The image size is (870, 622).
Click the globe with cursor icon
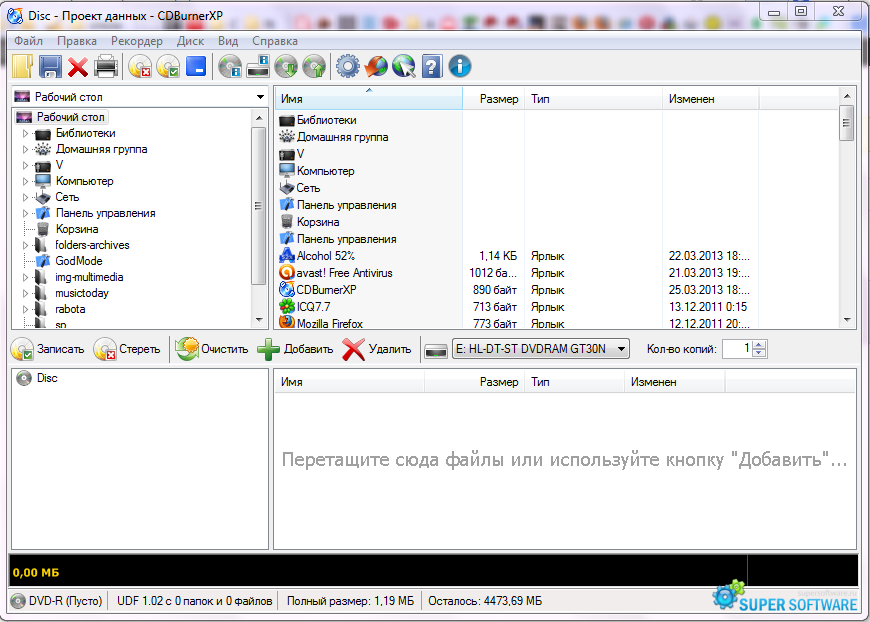404,66
